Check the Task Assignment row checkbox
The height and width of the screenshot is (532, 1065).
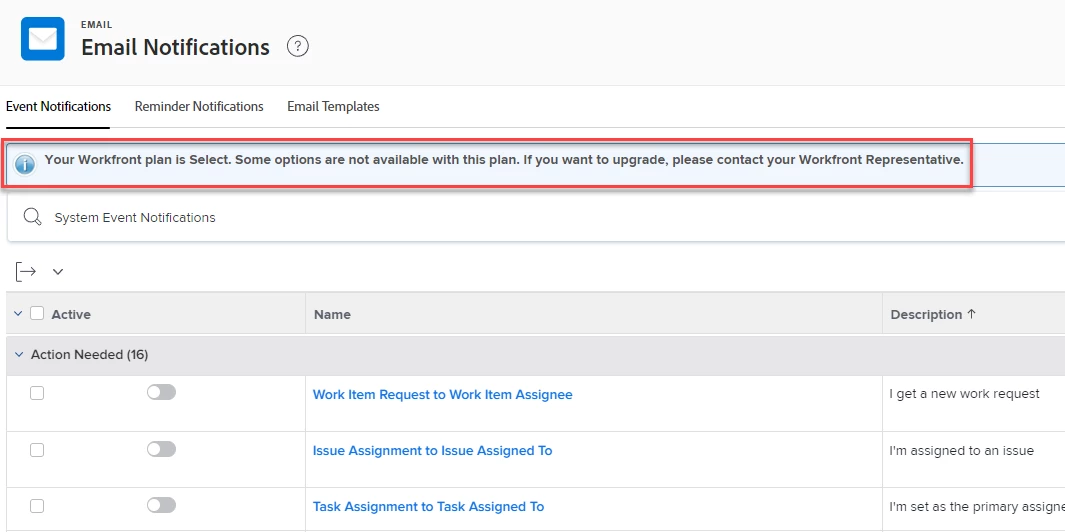point(37,506)
